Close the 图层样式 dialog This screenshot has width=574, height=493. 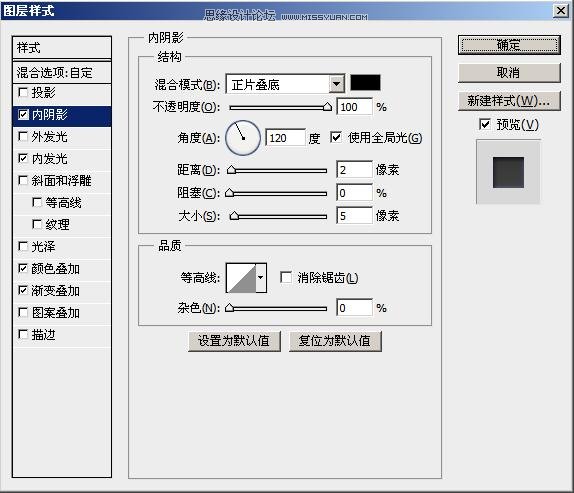point(561,11)
